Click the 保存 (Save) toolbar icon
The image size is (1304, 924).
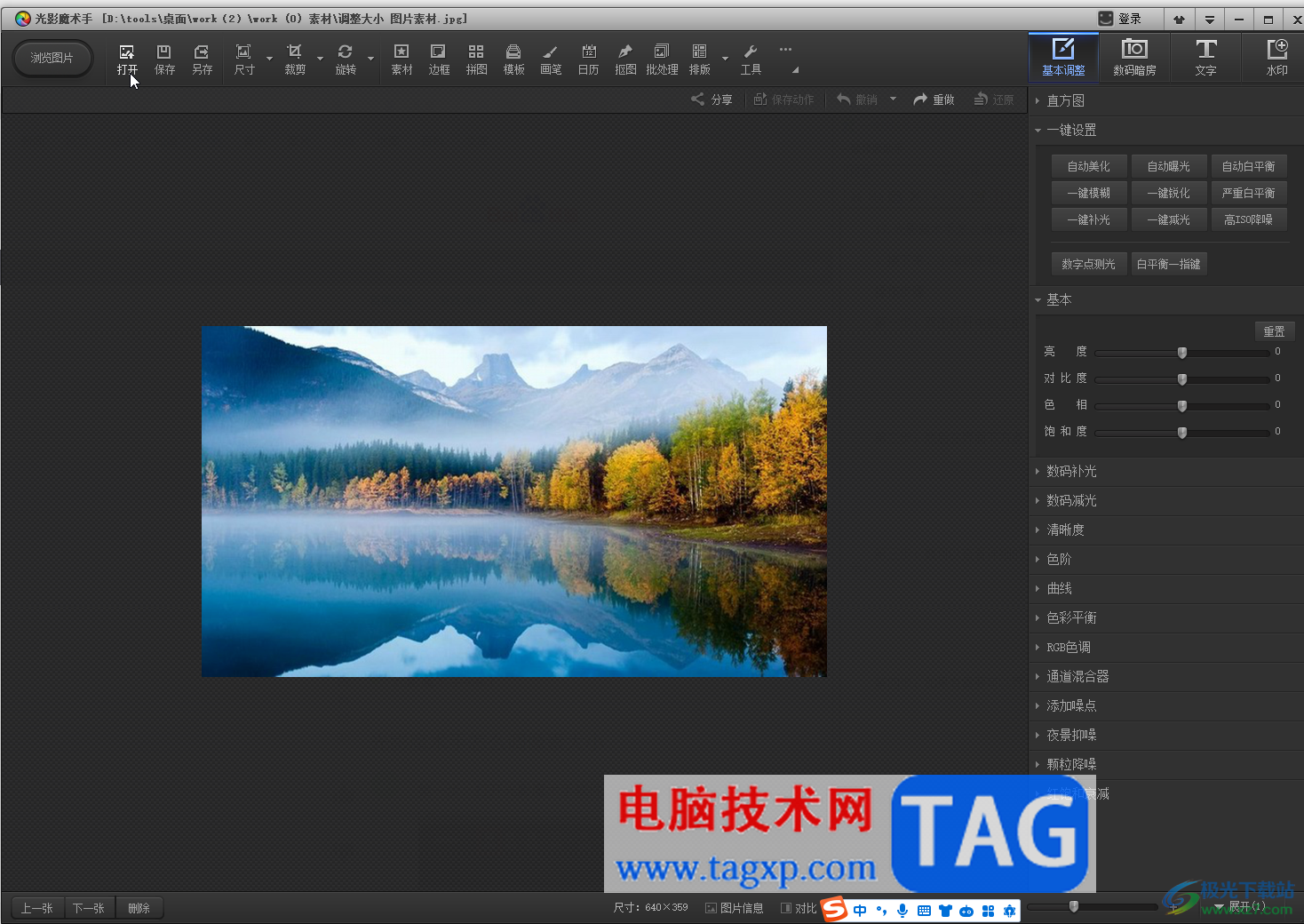pyautogui.click(x=164, y=59)
